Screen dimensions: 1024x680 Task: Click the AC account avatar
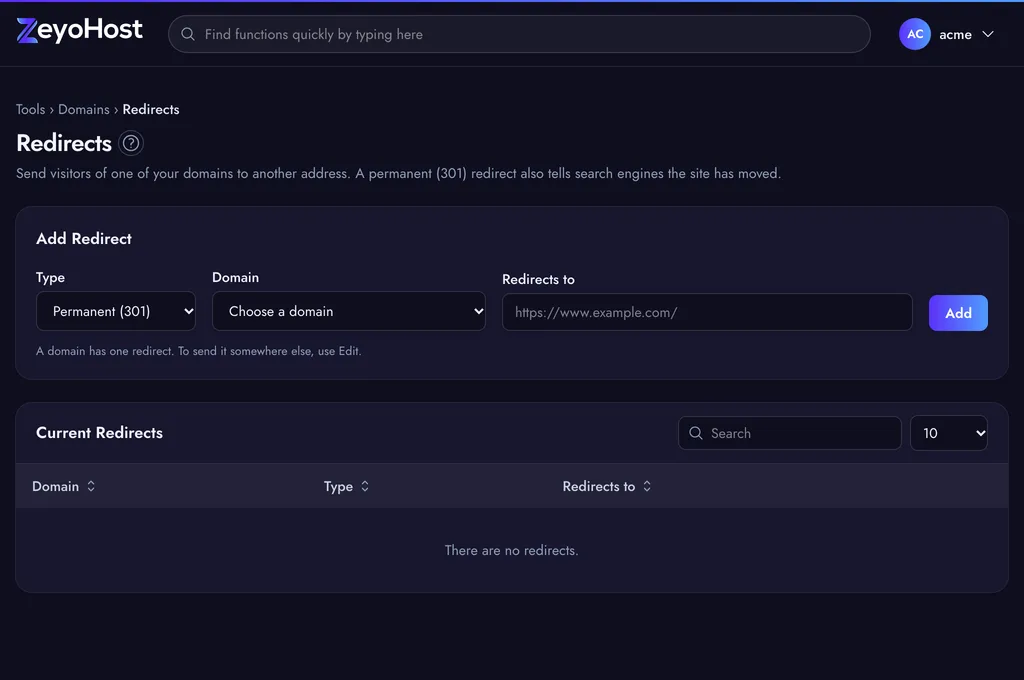click(914, 34)
